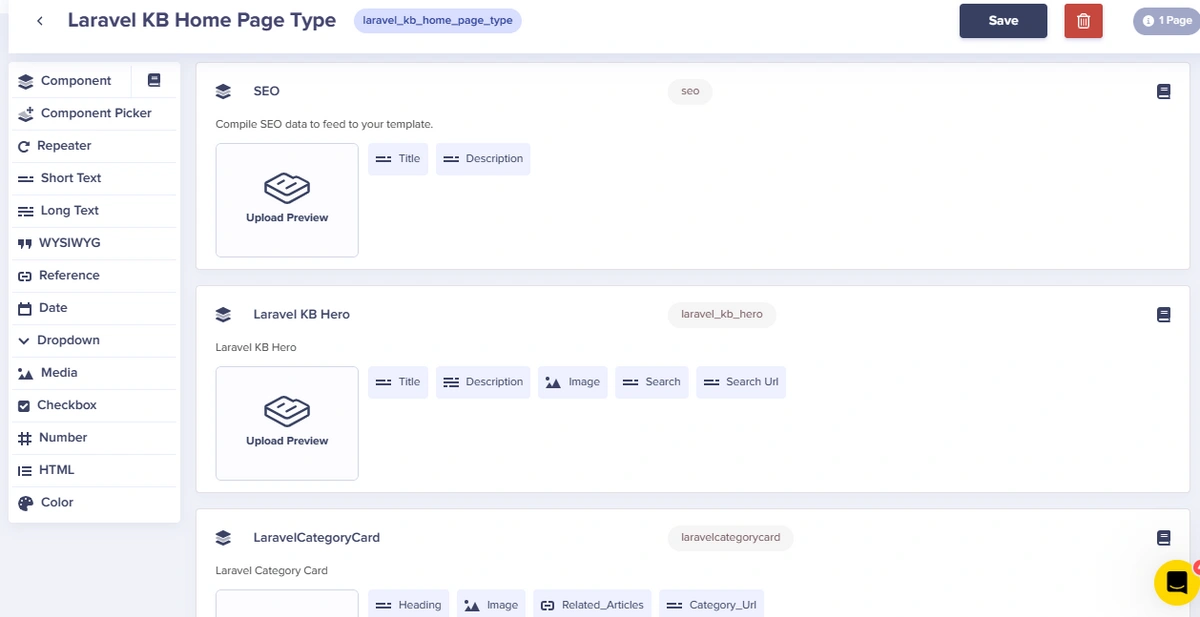The width and height of the screenshot is (1200, 617).
Task: Click LaravelCategoryCard section book icon
Action: coord(1163,538)
